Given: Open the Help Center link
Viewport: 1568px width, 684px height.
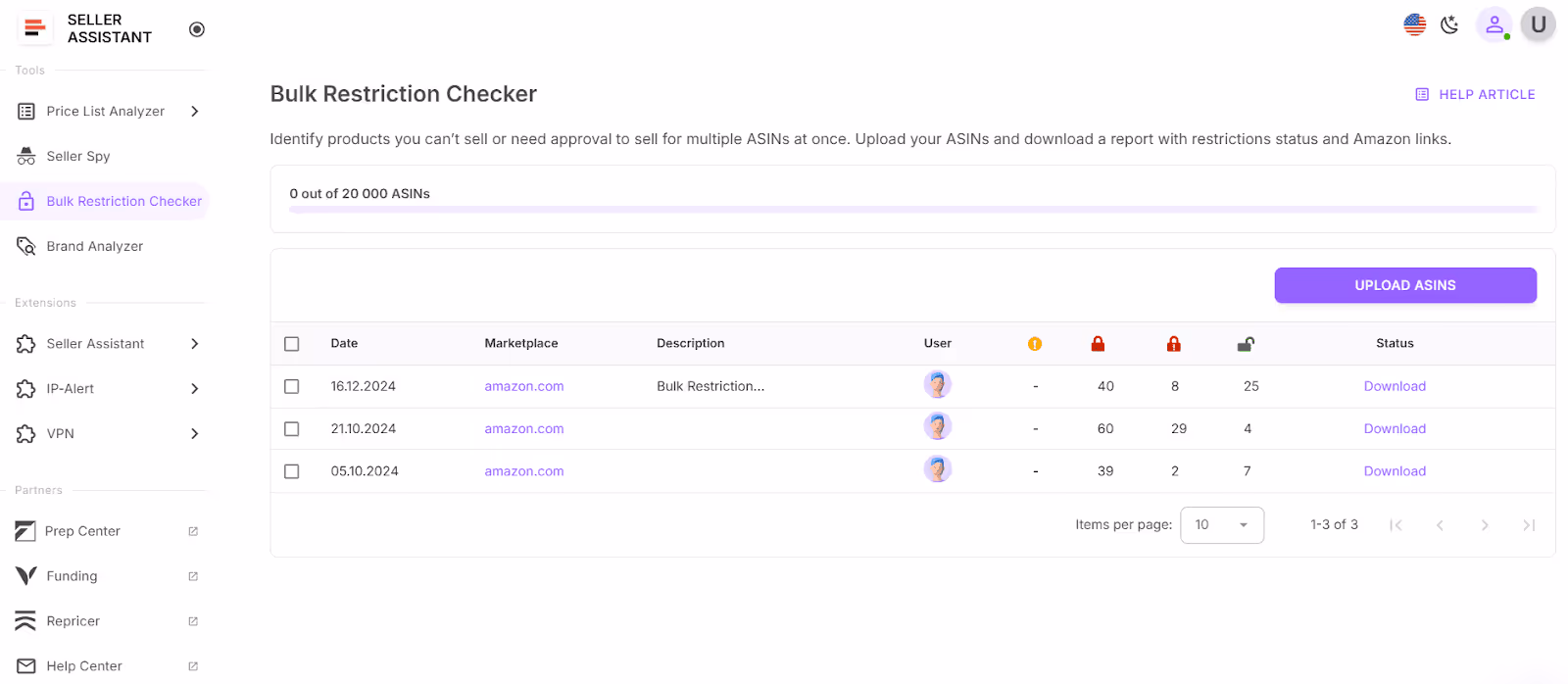Looking at the screenshot, I should click(x=84, y=666).
